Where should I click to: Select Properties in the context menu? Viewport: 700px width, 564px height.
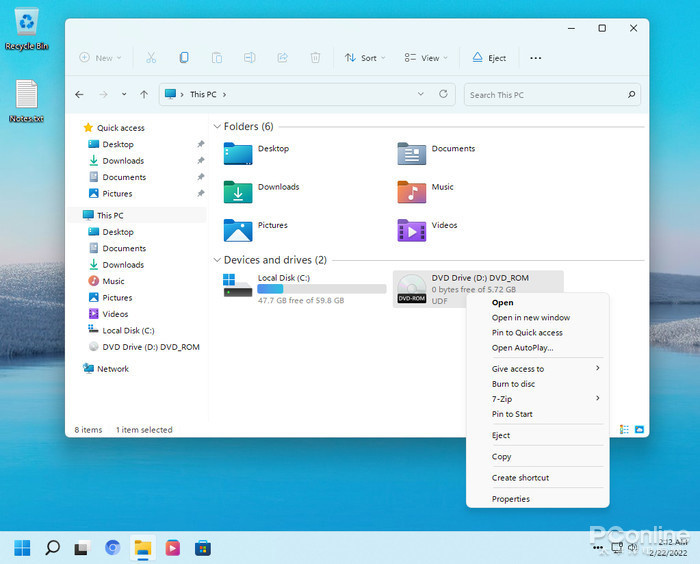click(510, 499)
